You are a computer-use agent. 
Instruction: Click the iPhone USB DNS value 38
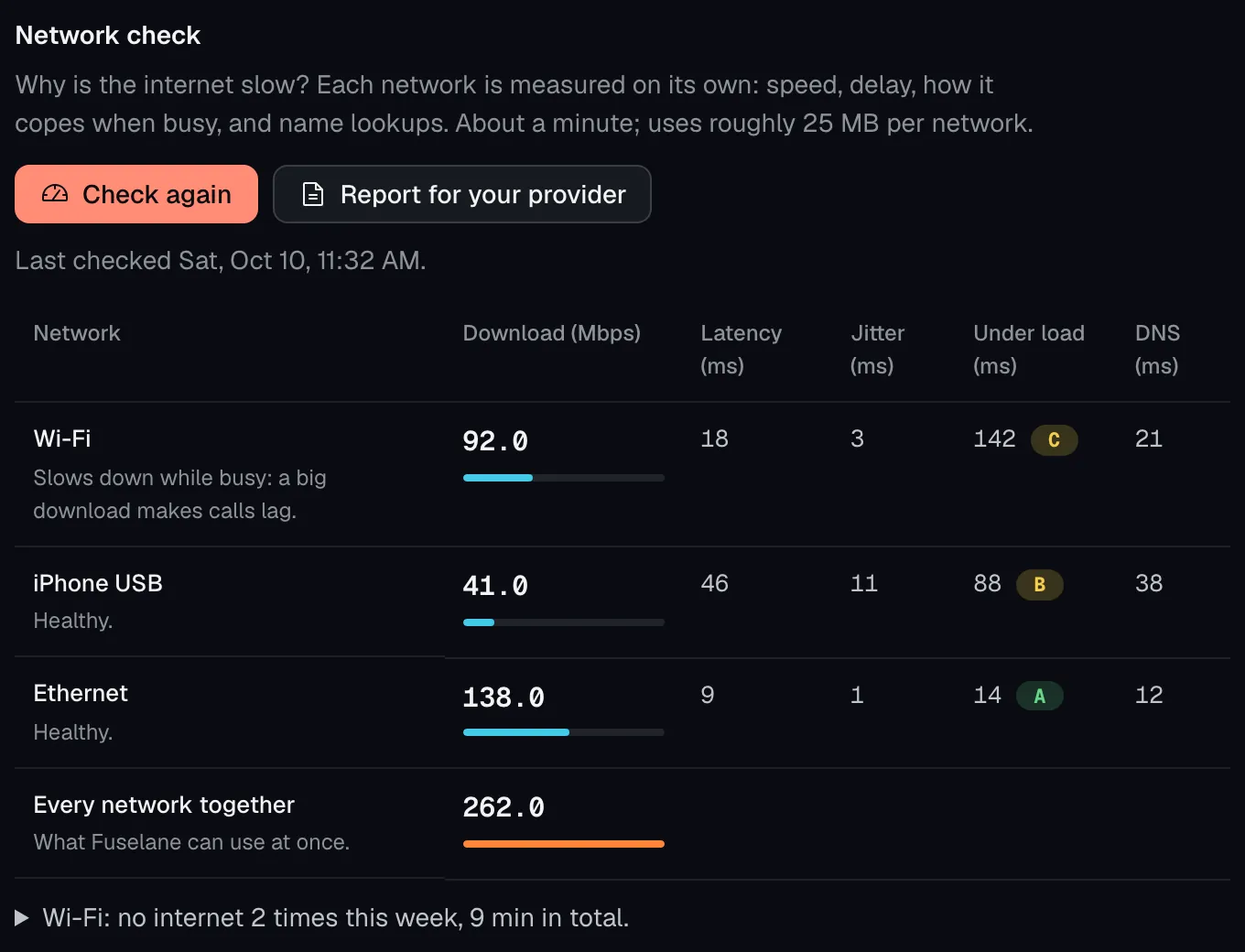point(1149,583)
